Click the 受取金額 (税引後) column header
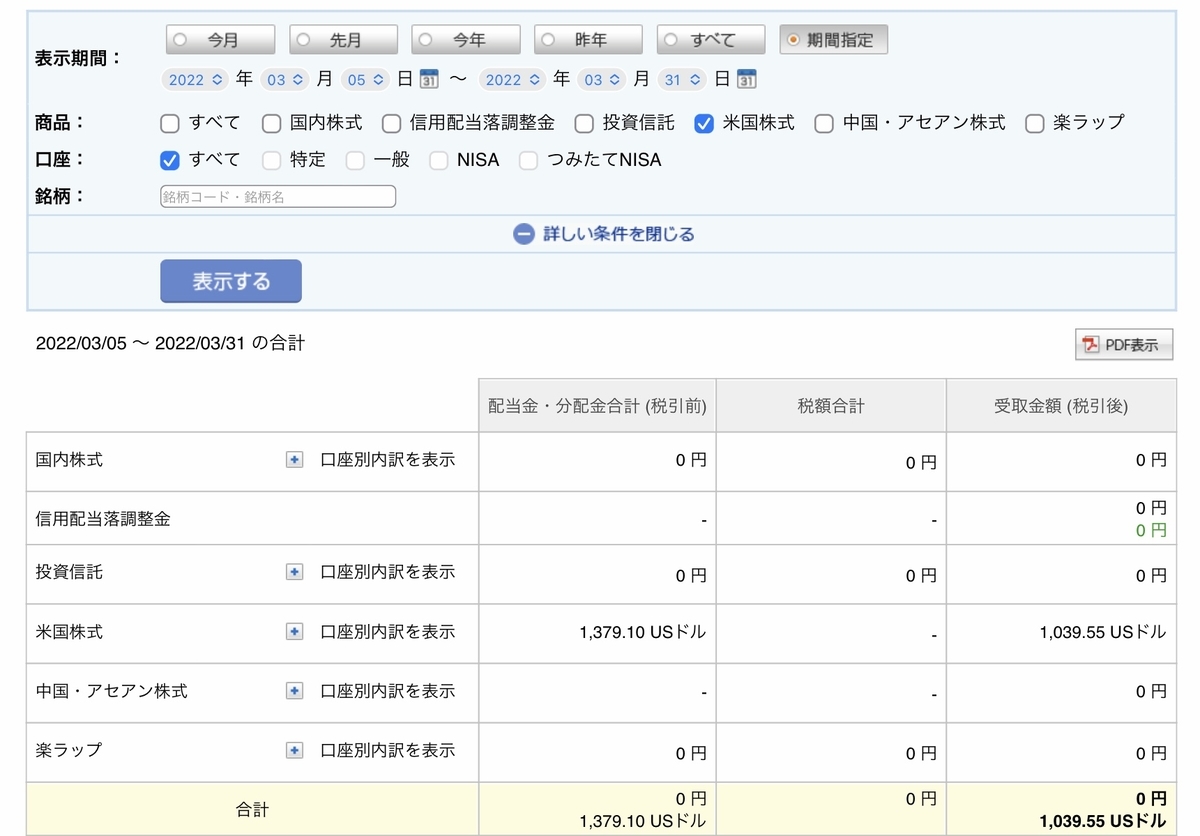This screenshot has width=1200, height=836. coord(1061,406)
